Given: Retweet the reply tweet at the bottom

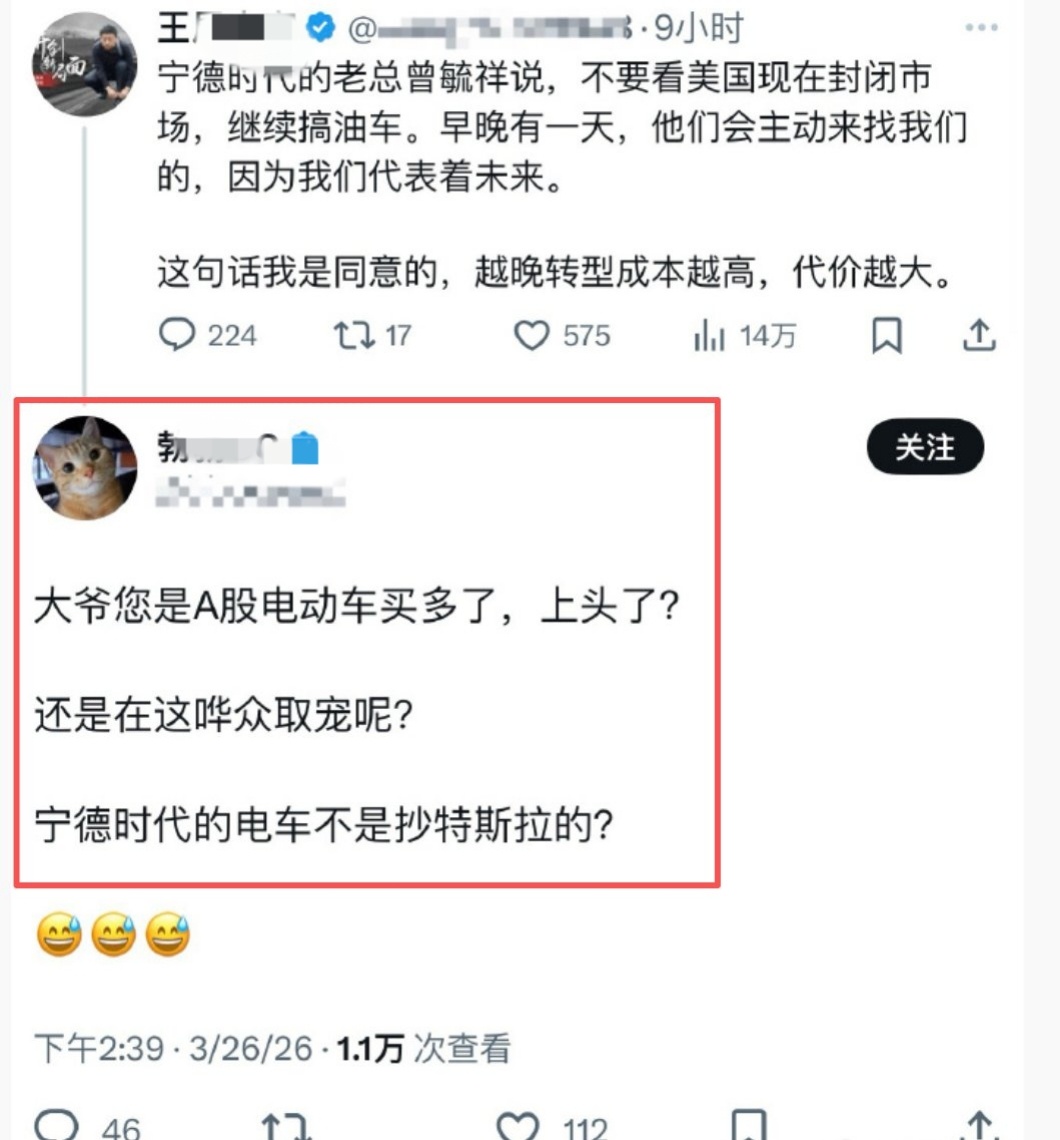Looking at the screenshot, I should 286,1125.
